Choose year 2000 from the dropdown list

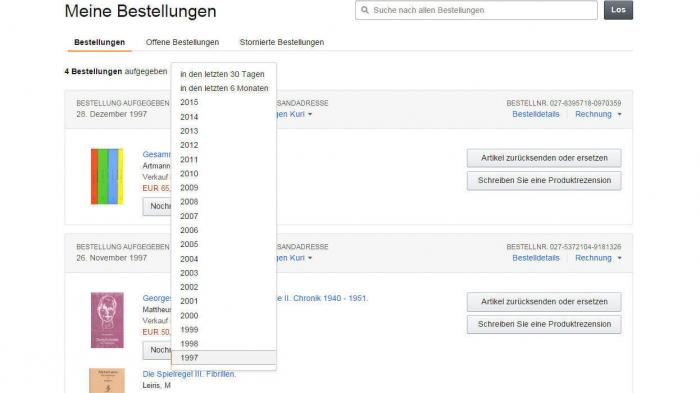[224, 315]
